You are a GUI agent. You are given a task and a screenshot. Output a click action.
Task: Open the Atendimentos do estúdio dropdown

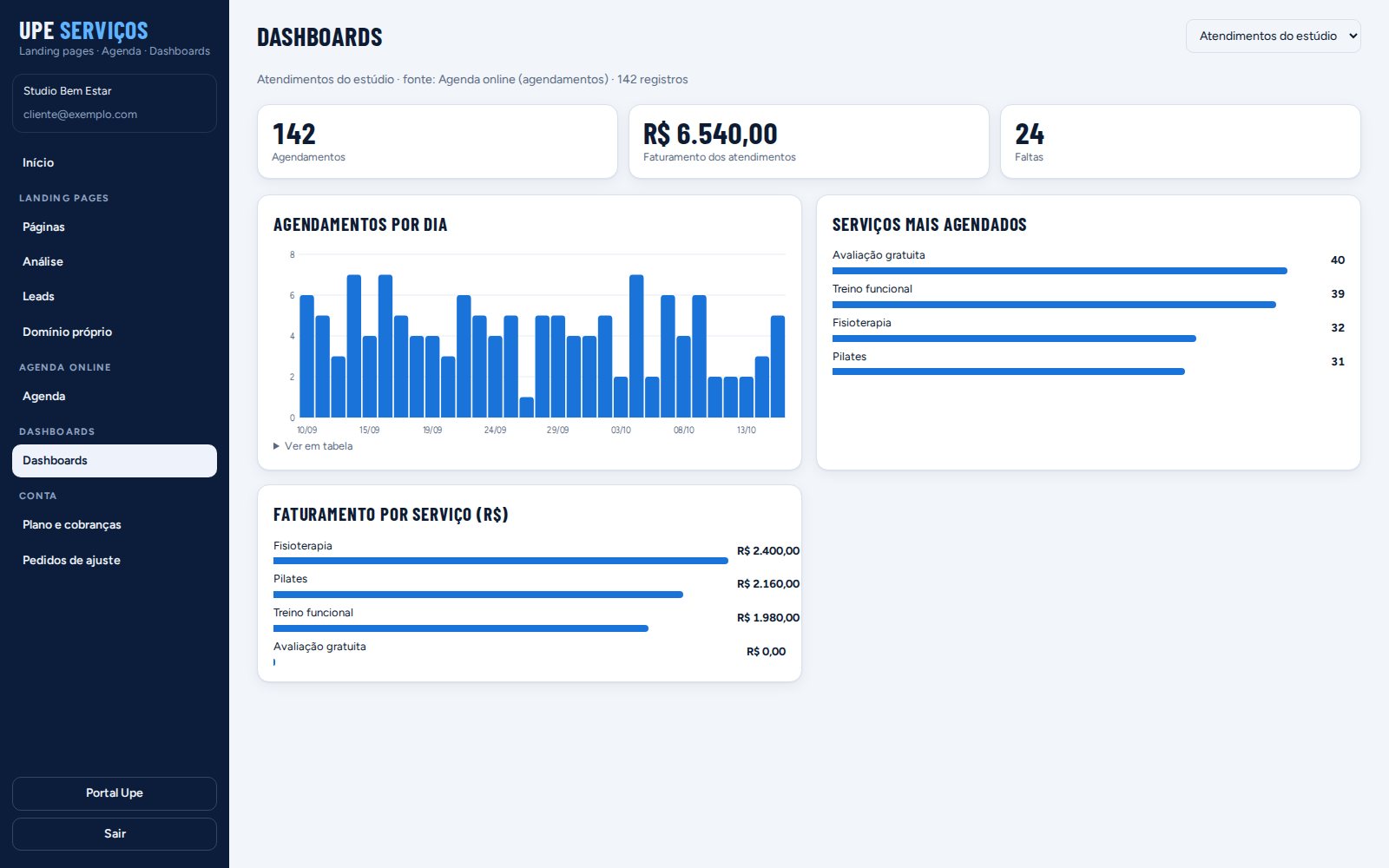pyautogui.click(x=1273, y=36)
